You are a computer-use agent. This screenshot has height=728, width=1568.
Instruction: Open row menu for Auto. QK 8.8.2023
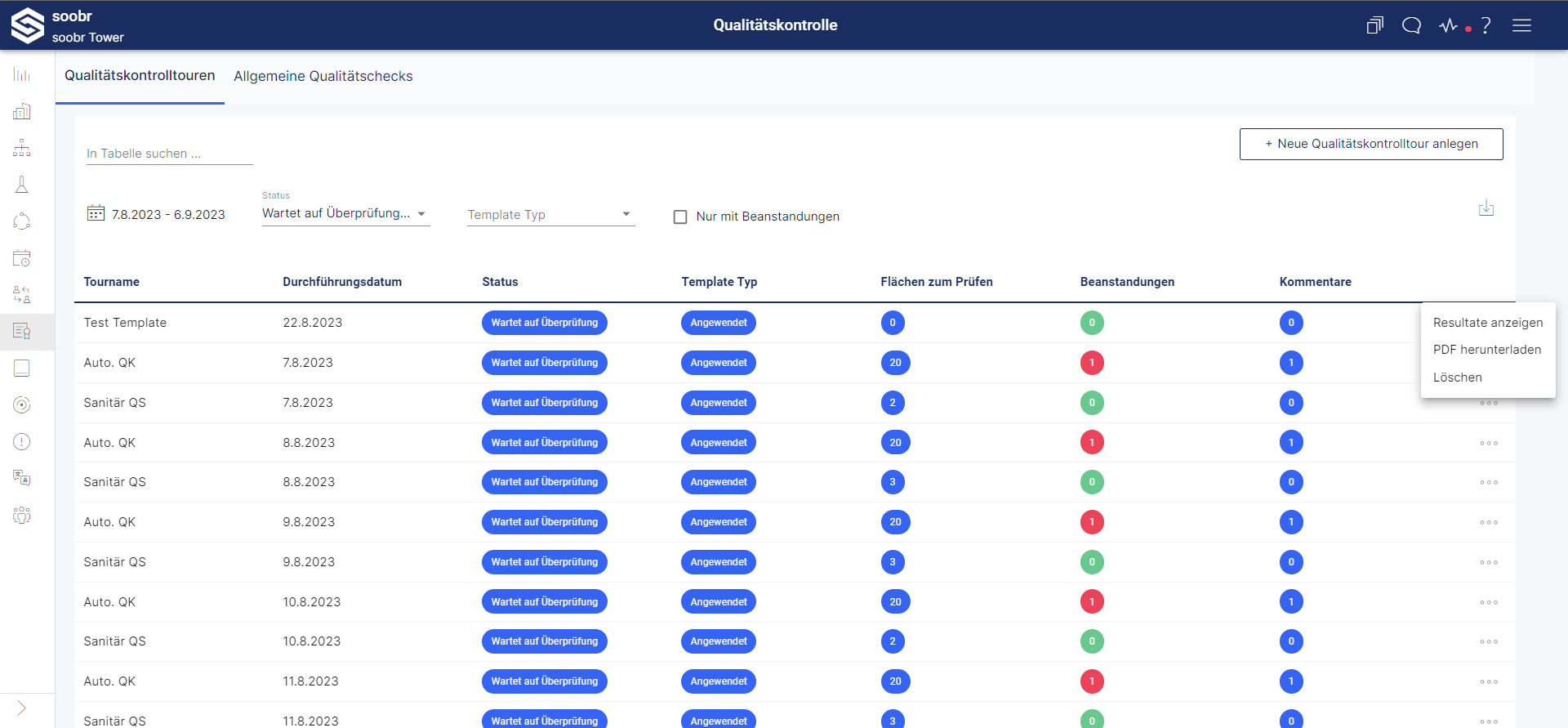[1489, 443]
